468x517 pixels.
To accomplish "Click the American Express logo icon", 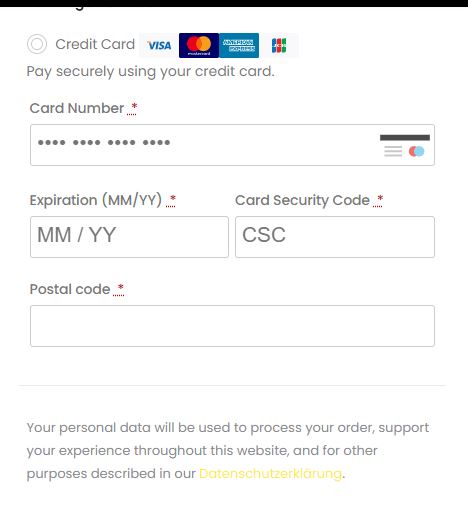I will pos(239,45).
